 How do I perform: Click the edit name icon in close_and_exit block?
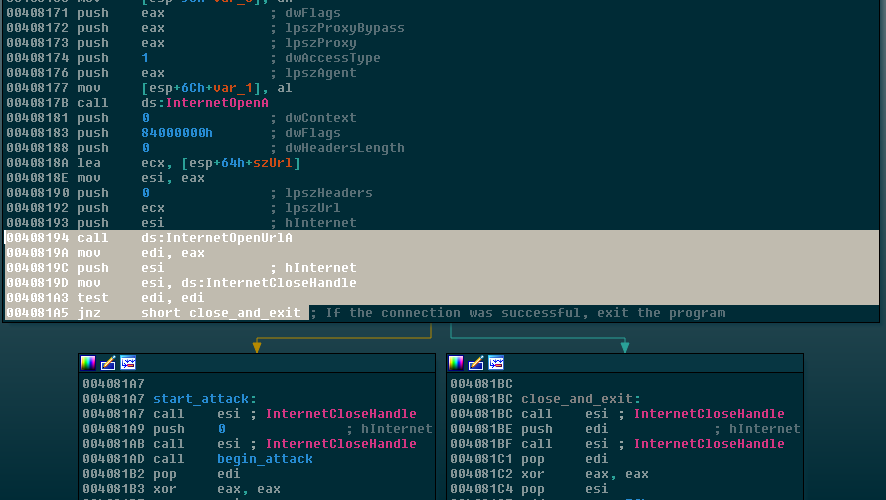click(x=476, y=363)
